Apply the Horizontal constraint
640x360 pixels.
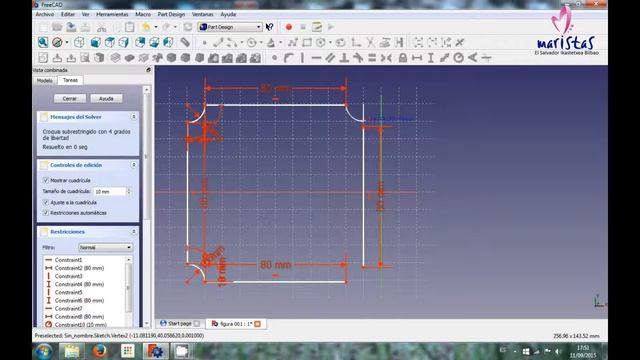316,58
